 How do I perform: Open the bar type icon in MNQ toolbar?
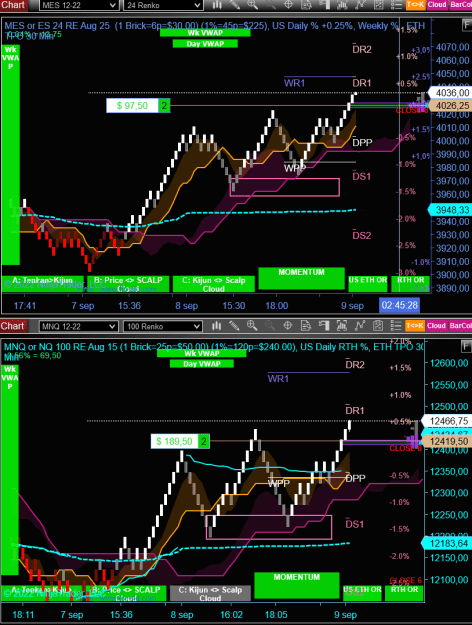click(x=216, y=326)
